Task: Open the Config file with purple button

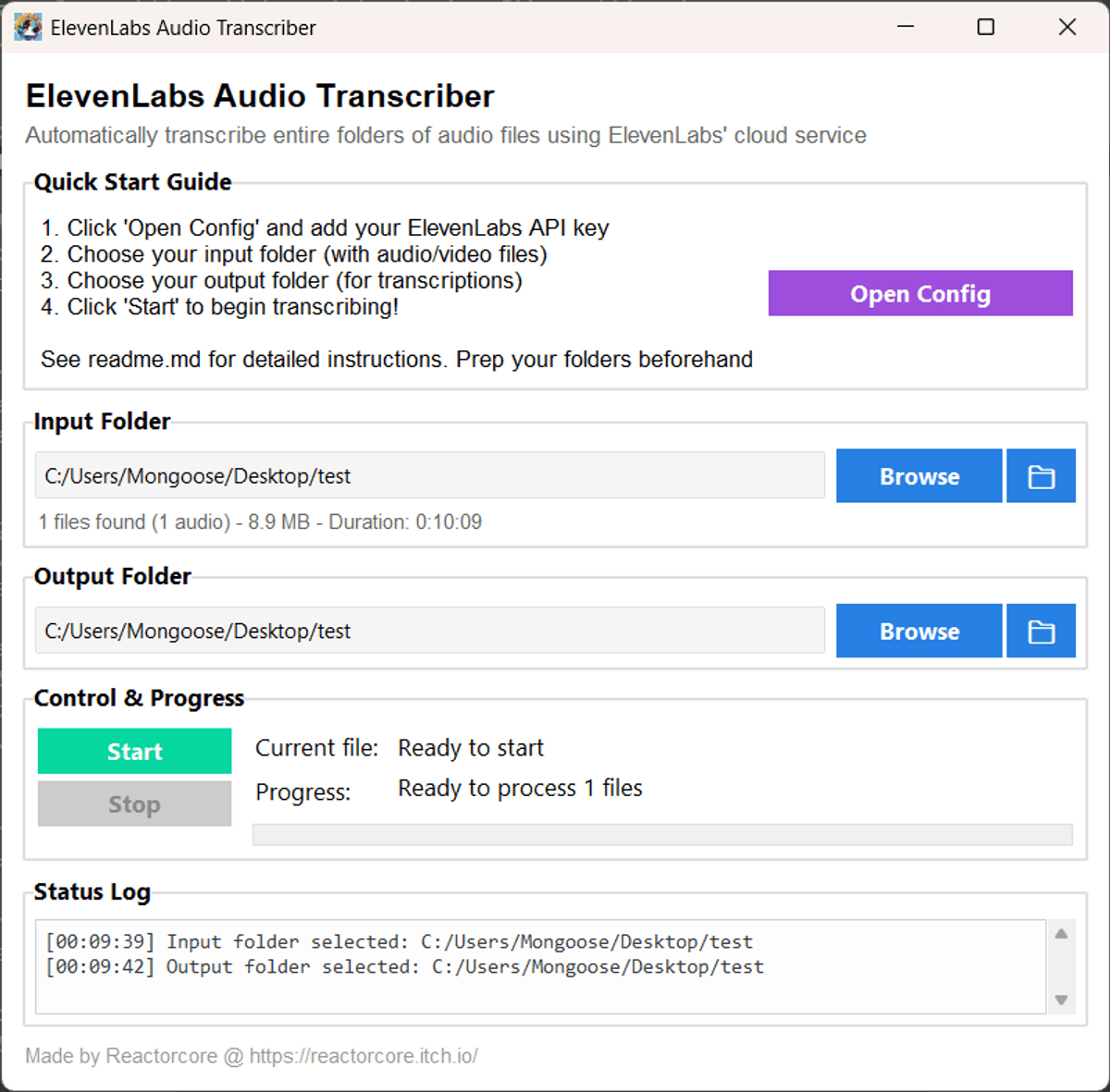Action: [x=920, y=293]
